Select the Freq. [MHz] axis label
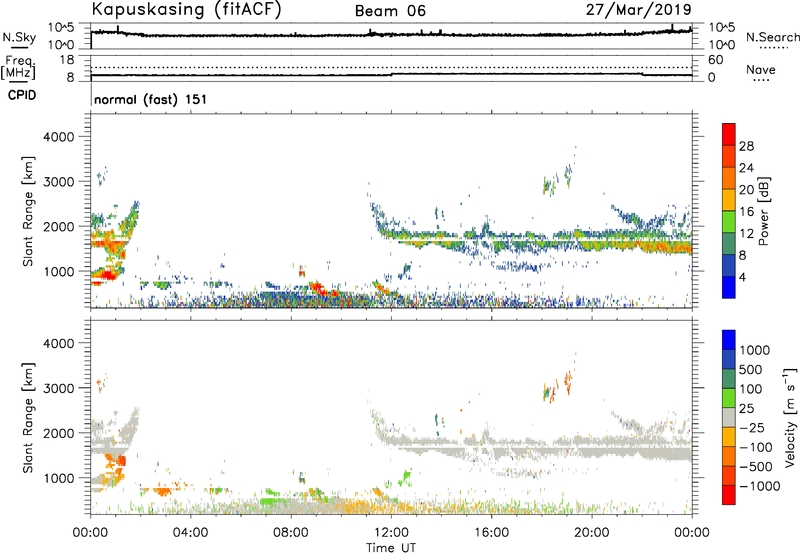 pos(18,68)
